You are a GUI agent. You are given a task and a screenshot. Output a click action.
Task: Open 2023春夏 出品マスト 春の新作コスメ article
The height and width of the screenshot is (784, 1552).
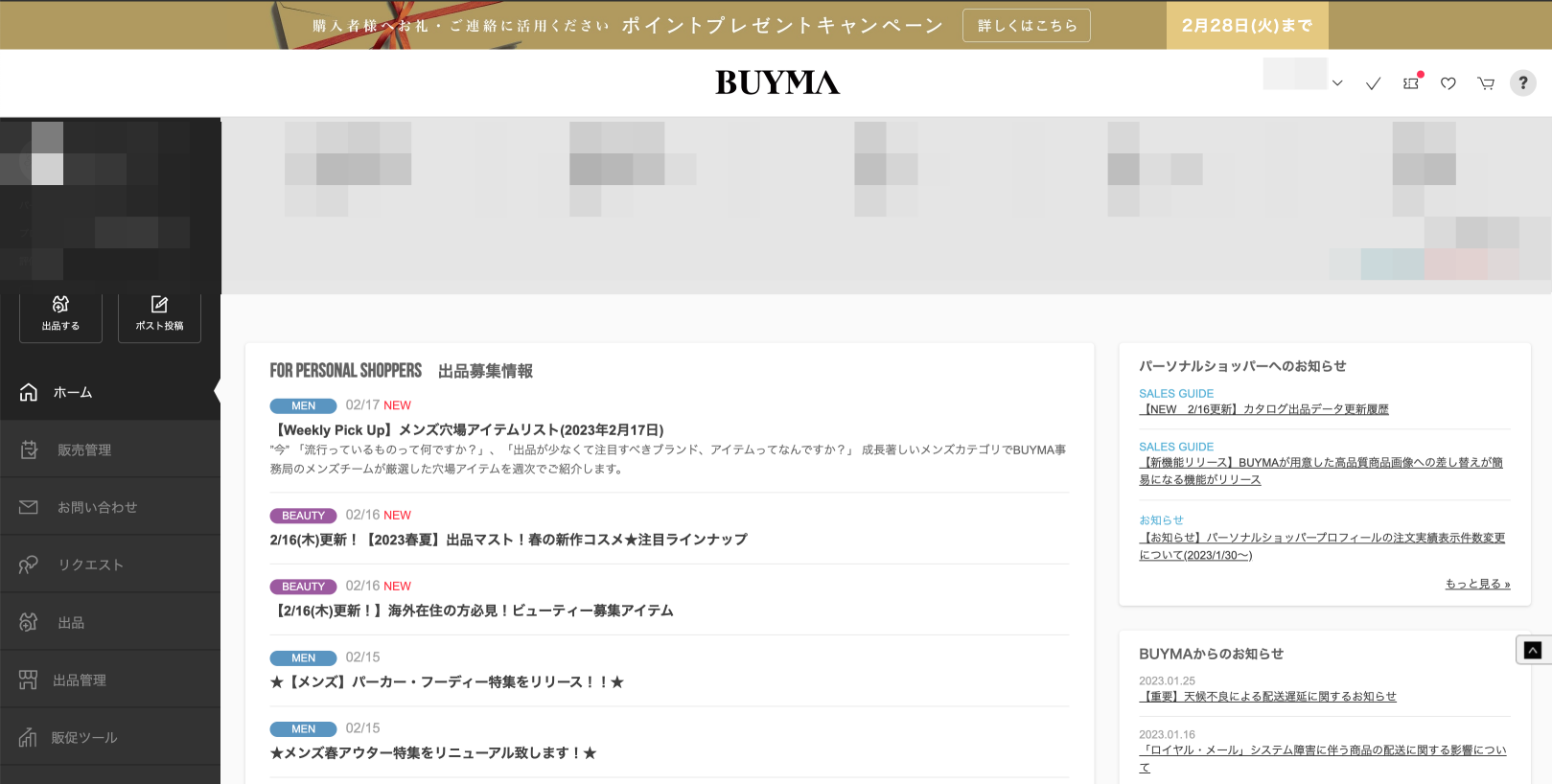click(x=509, y=540)
